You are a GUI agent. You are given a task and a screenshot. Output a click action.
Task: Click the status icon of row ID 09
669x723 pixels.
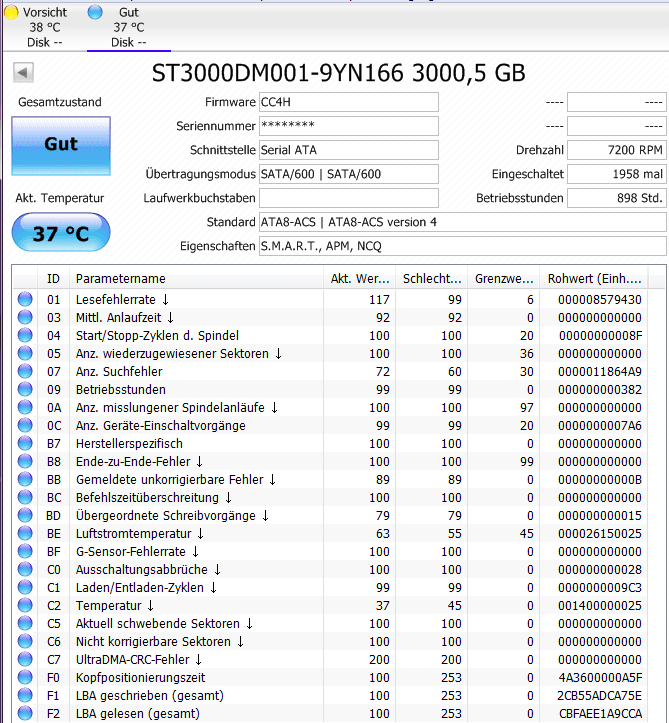[25, 389]
